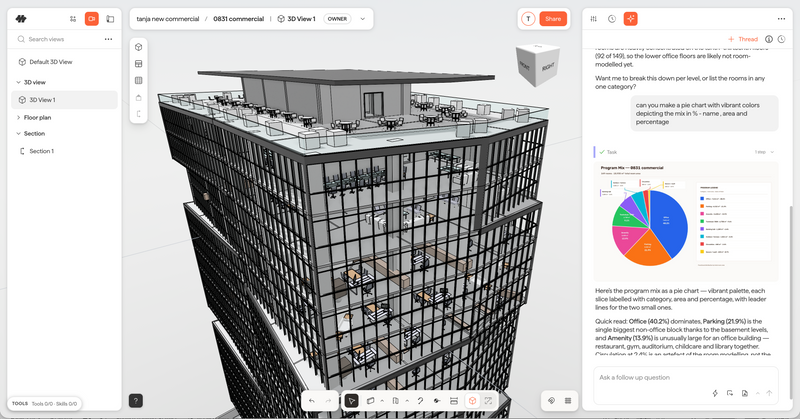Screen dimensions: 800x419
Task: Collapse the Section group
Action: click(x=18, y=134)
